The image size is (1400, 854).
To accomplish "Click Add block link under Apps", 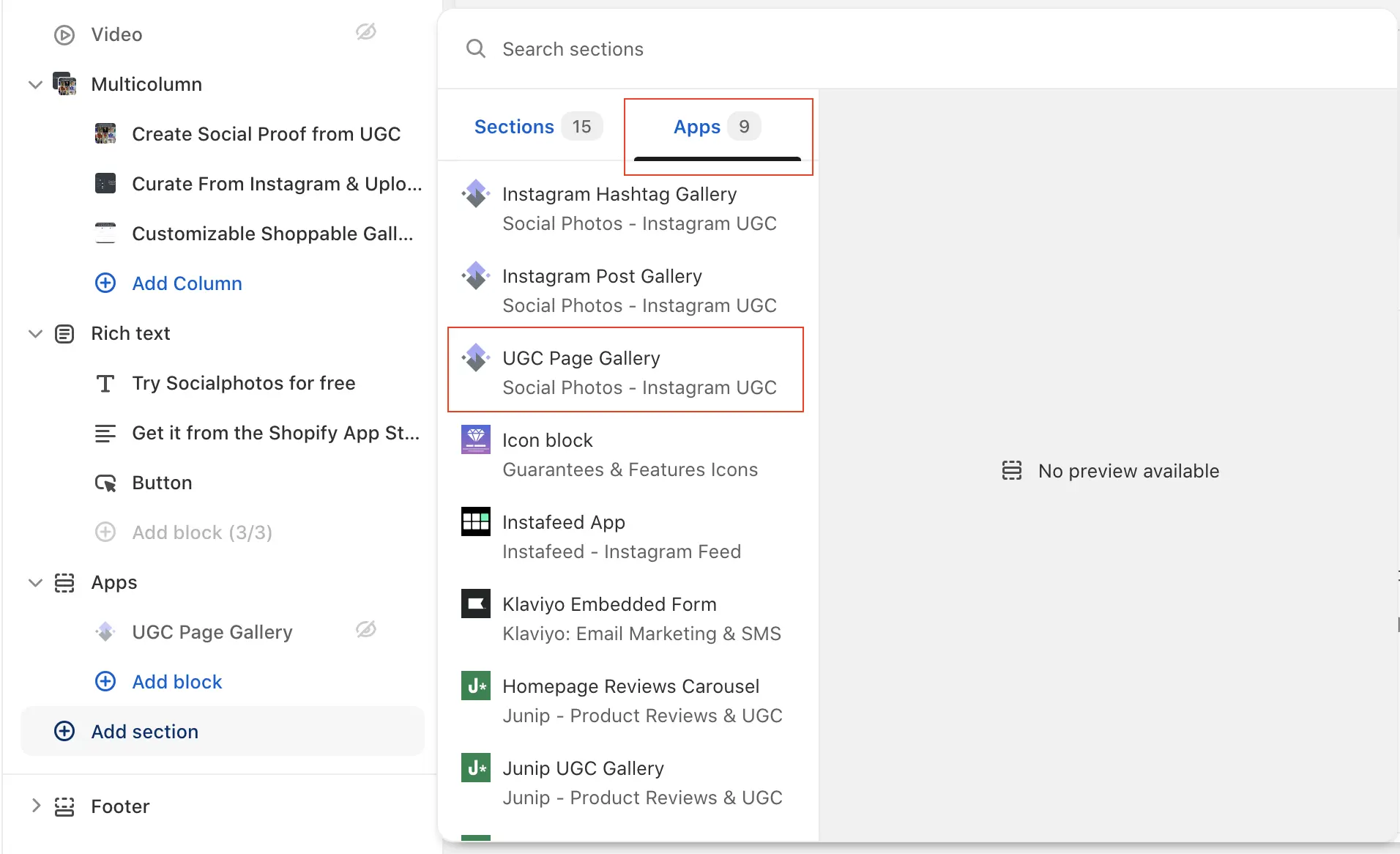I will (176, 682).
